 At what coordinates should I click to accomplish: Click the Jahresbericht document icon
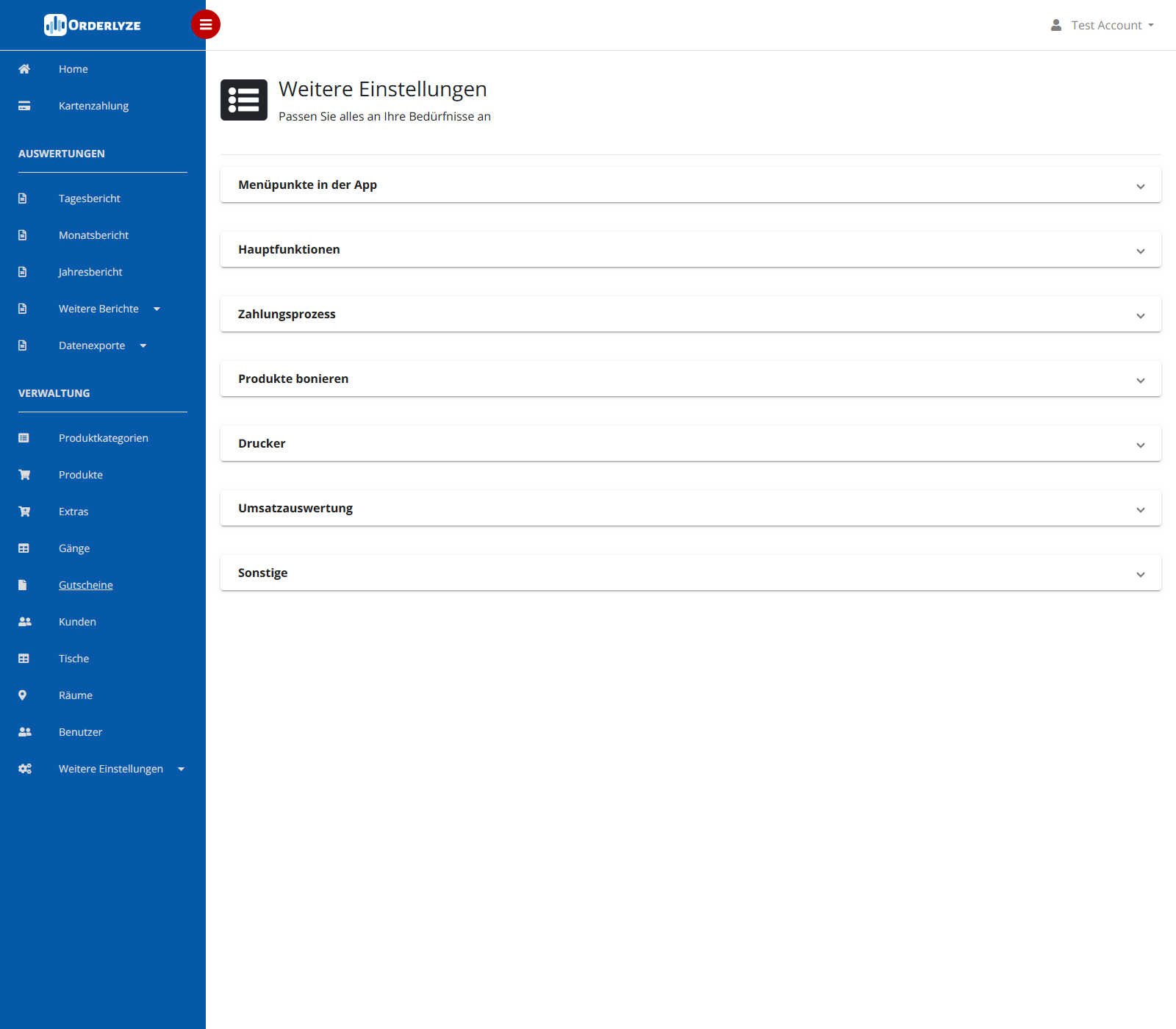[x=23, y=272]
